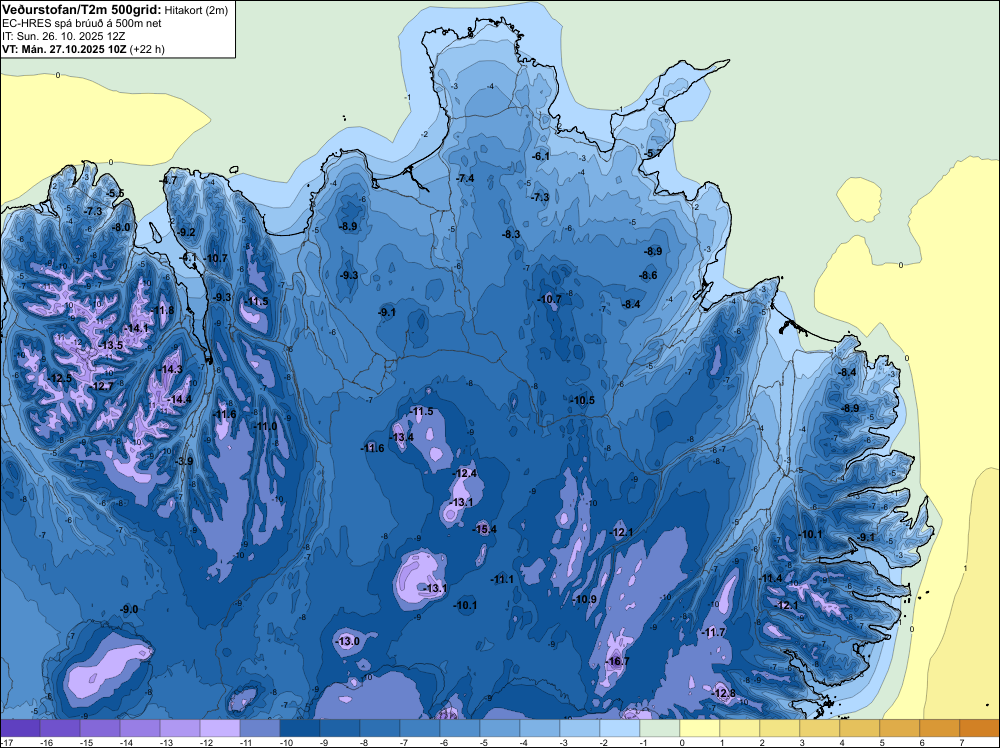Viewport: 1000px width, 748px height.
Task: Click the -4.7 temperature label
Action: (x=168, y=180)
